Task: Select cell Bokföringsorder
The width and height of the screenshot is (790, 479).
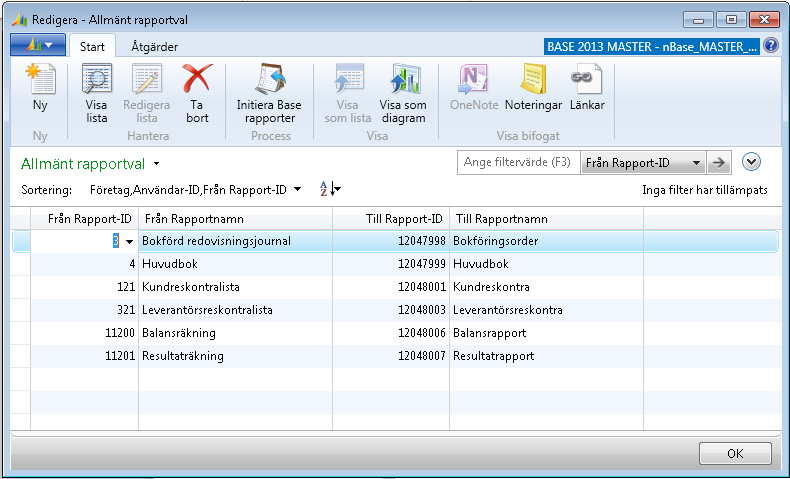Action: 546,241
